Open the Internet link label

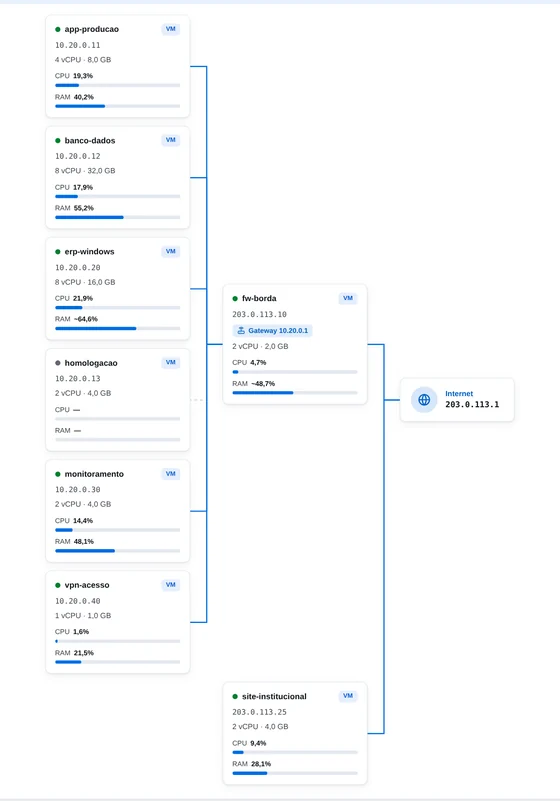click(x=459, y=393)
